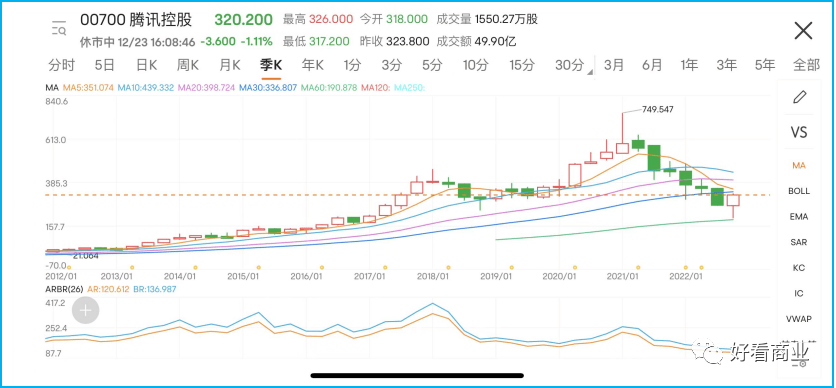Toggle the SAR indicator

point(799,242)
